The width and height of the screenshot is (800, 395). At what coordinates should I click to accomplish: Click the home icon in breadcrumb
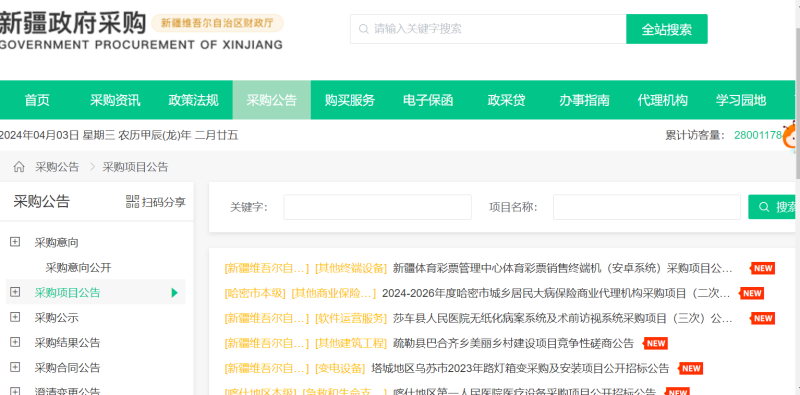(19, 167)
